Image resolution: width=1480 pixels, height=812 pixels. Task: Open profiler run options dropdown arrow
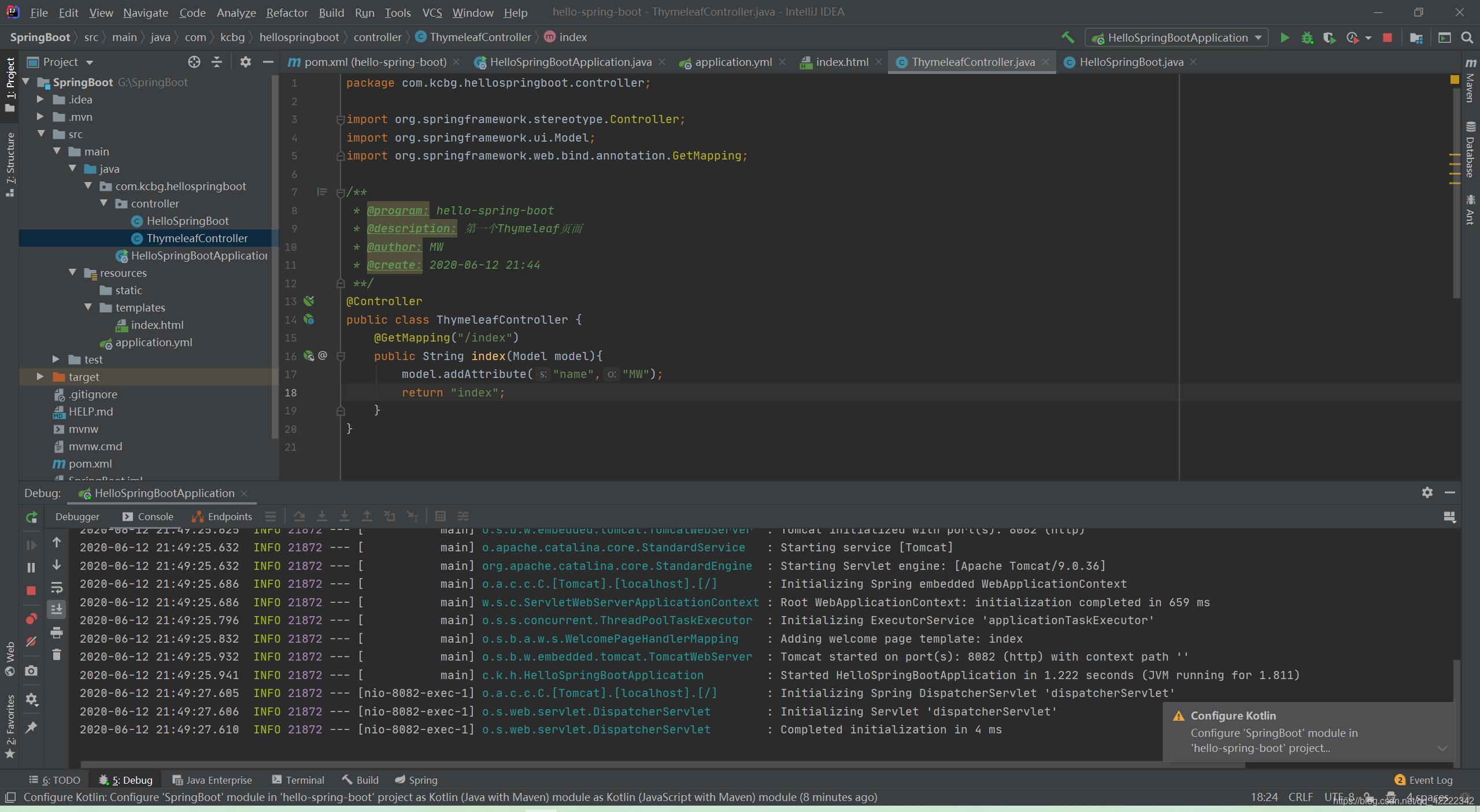tap(1368, 38)
